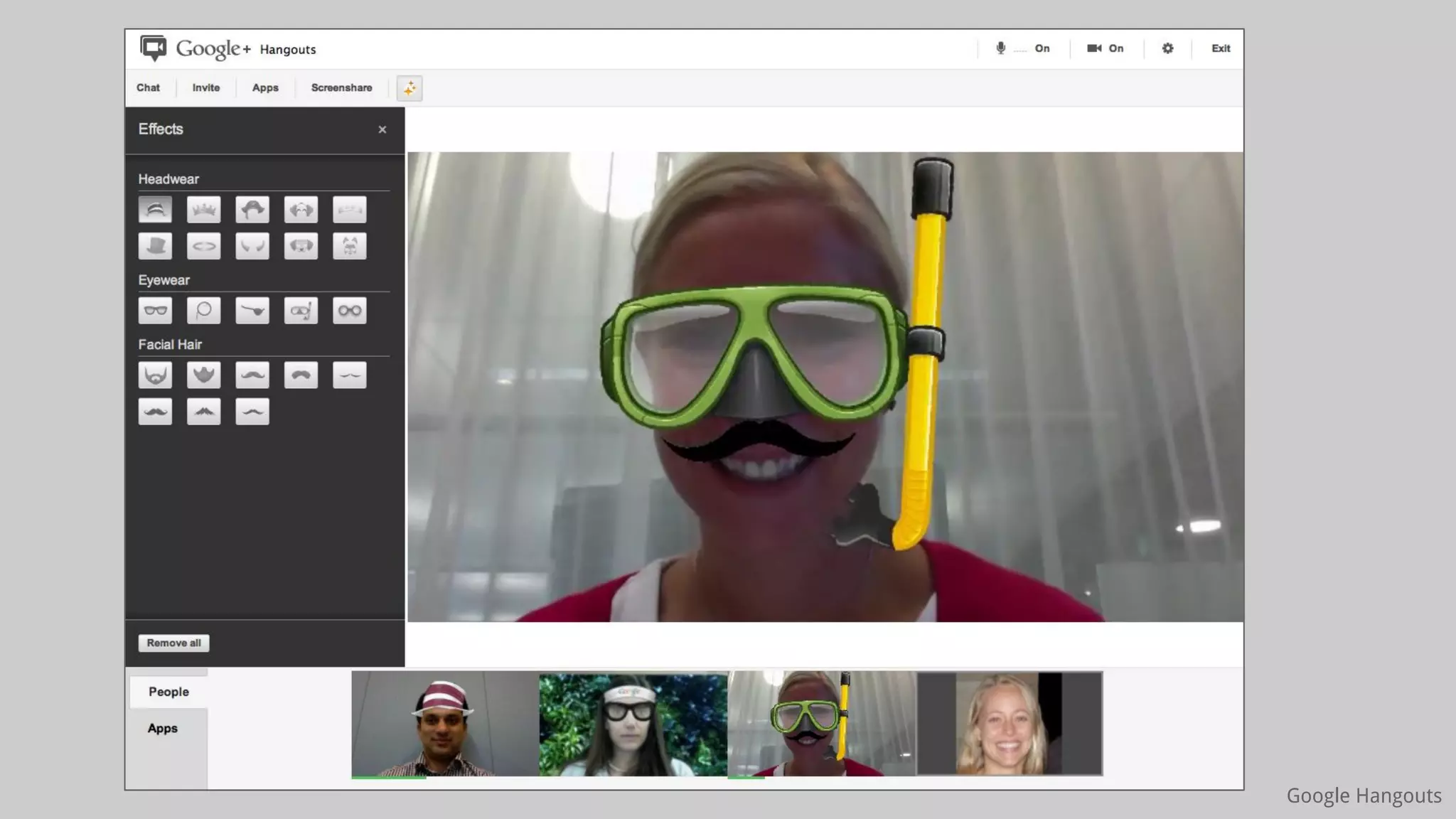Apply the puppy dog face effect in second row

[x=301, y=246]
